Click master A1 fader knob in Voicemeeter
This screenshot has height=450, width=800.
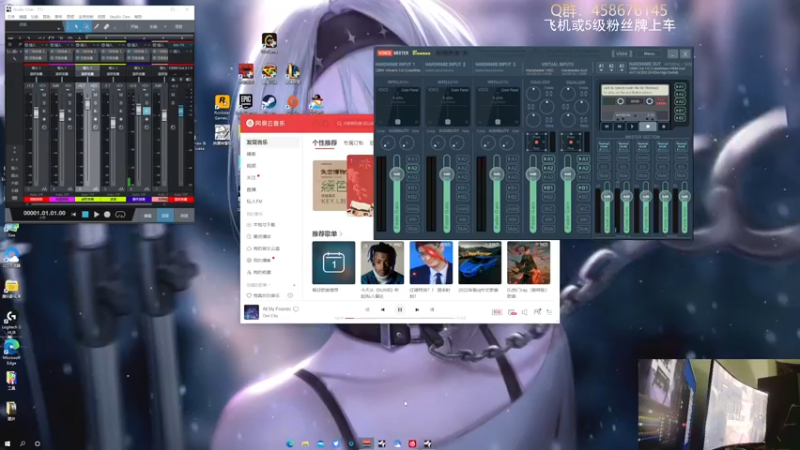coord(607,196)
